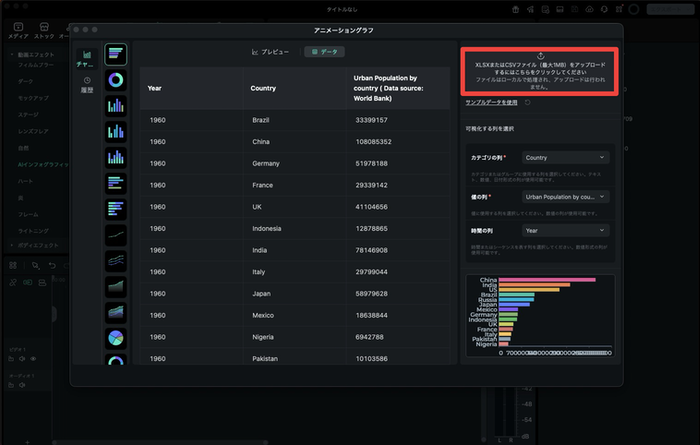Screen dimensions: 700x445
Task: Open the チャート chart panel
Action: click(87, 59)
